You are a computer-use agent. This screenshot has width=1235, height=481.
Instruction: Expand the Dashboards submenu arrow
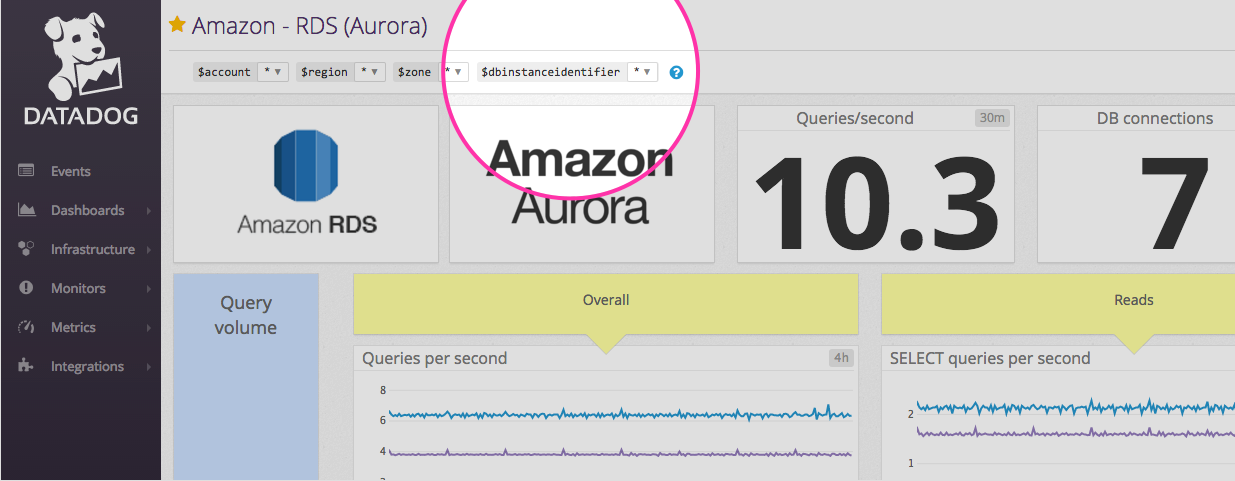click(148, 211)
